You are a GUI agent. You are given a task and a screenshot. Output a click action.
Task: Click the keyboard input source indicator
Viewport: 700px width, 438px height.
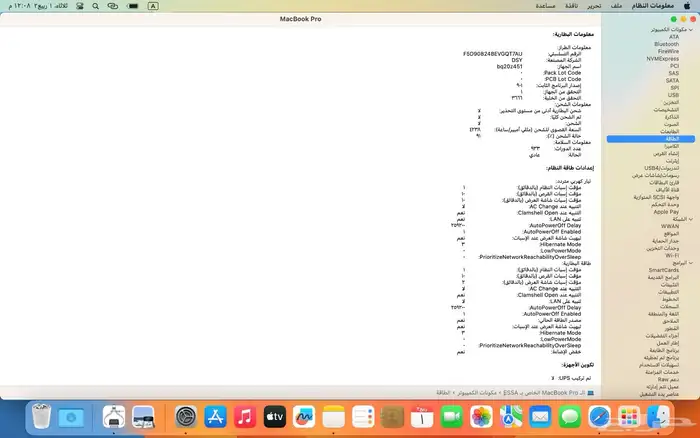152,6
